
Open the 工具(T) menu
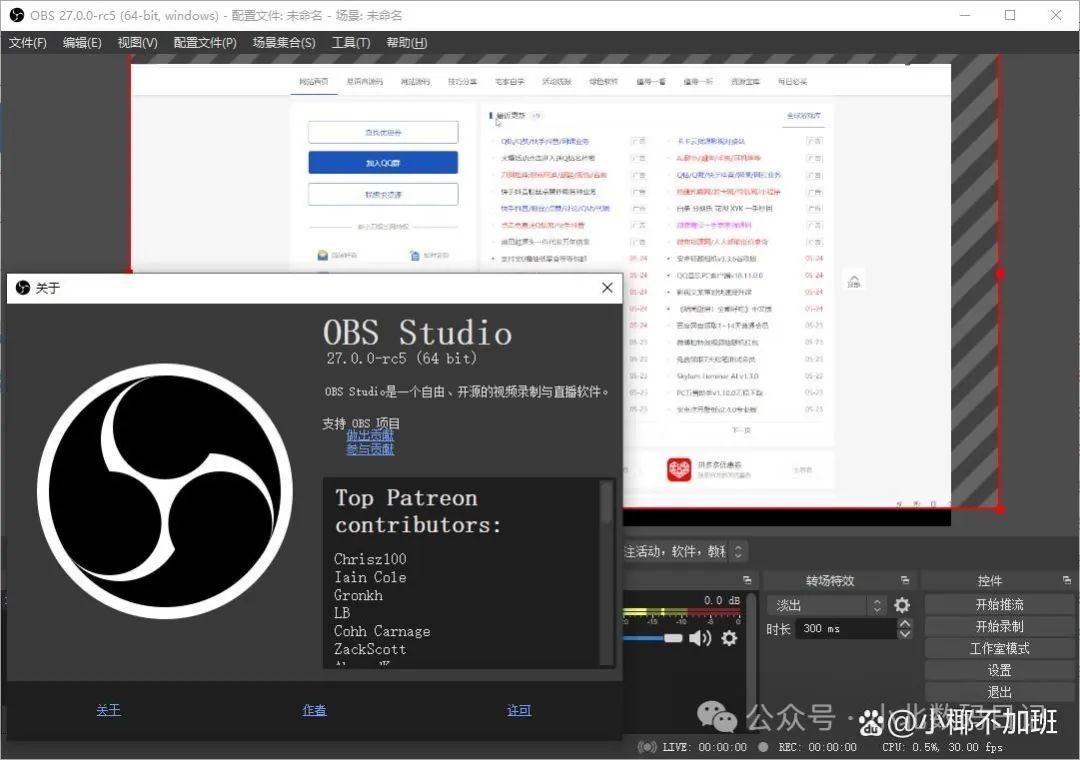pos(351,43)
